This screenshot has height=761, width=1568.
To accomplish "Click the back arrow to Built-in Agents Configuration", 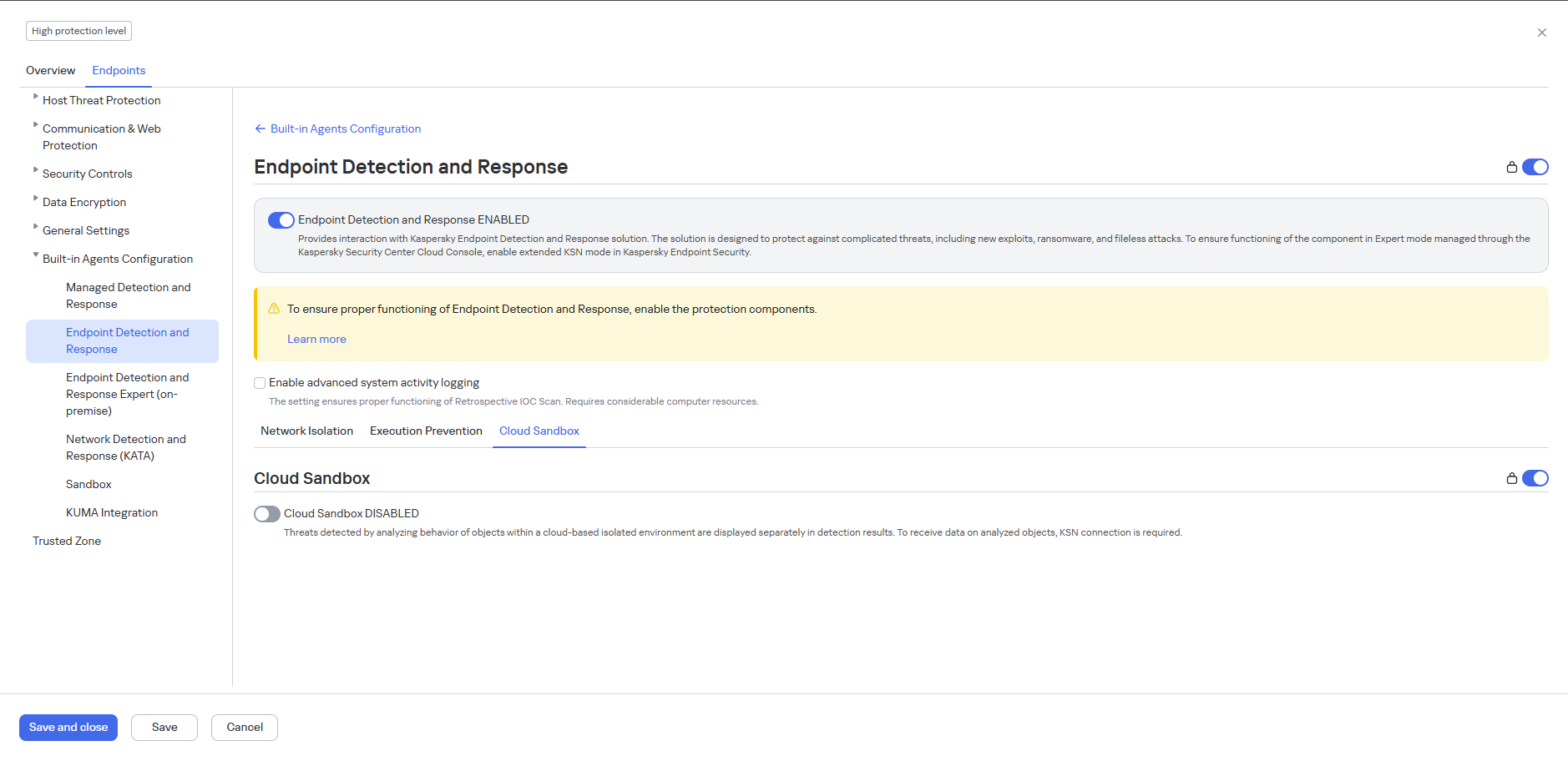I will pyautogui.click(x=259, y=129).
